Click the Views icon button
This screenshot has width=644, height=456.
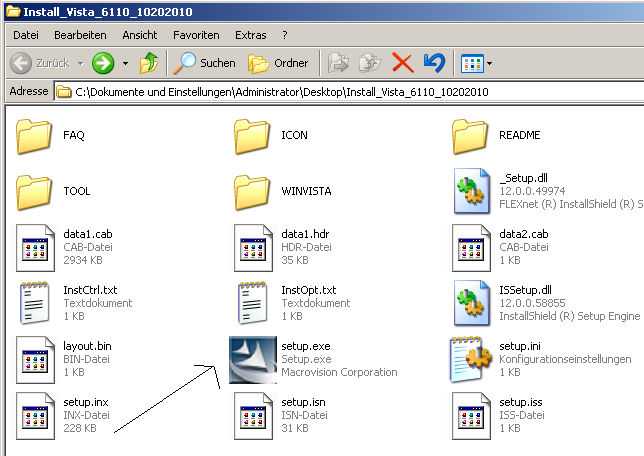pyautogui.click(x=472, y=64)
